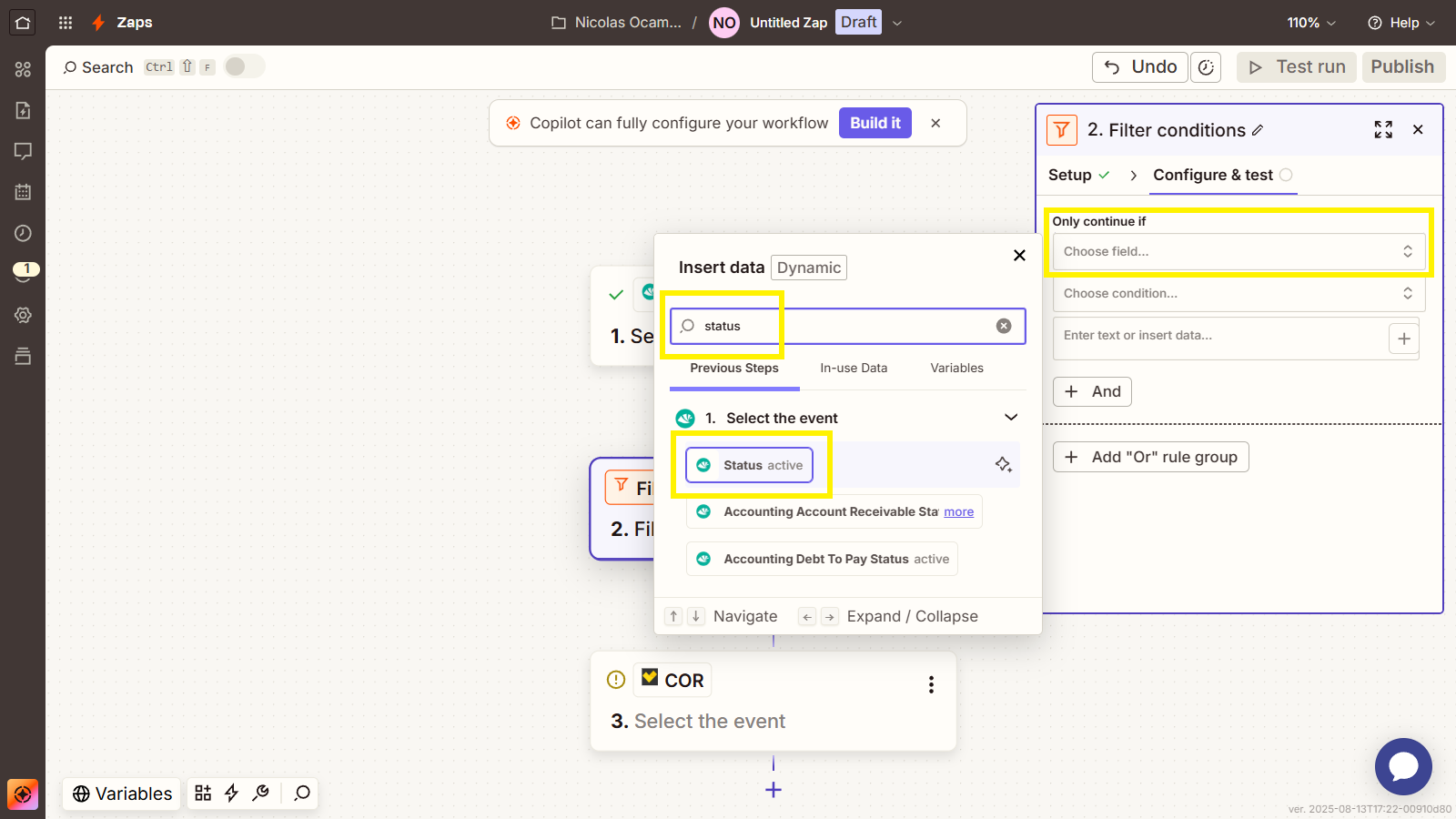1456x819 pixels.
Task: Open the sidebar notification badge showing 1
Action: click(x=25, y=271)
